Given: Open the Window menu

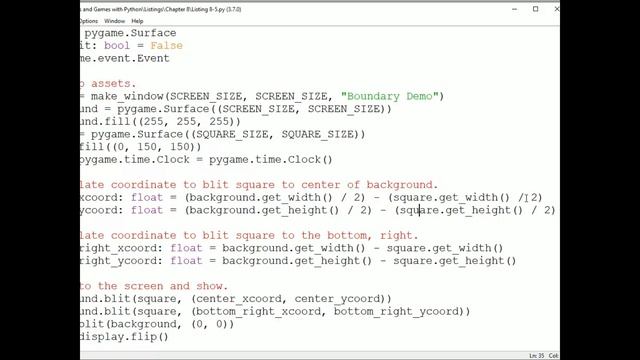Looking at the screenshot, I should (114, 21).
